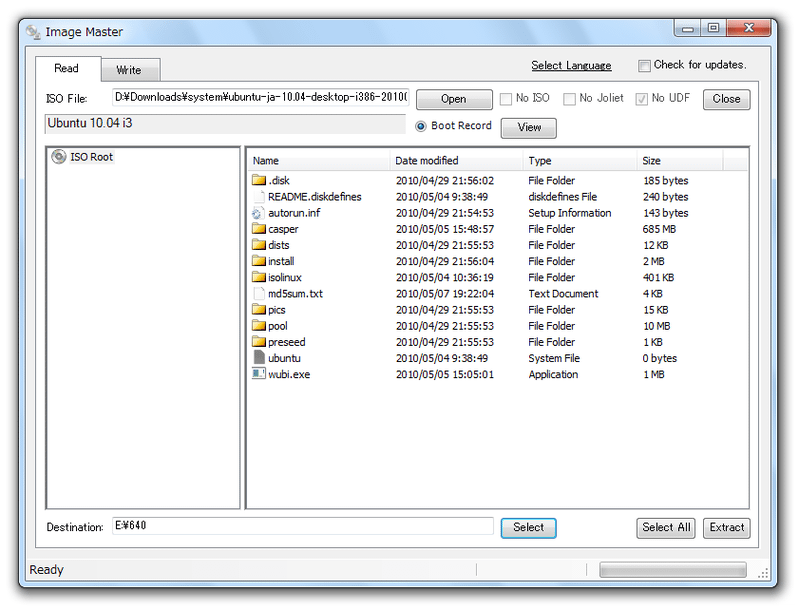The width and height of the screenshot is (799, 610).
Task: Click the .disk folder icon
Action: point(259,180)
